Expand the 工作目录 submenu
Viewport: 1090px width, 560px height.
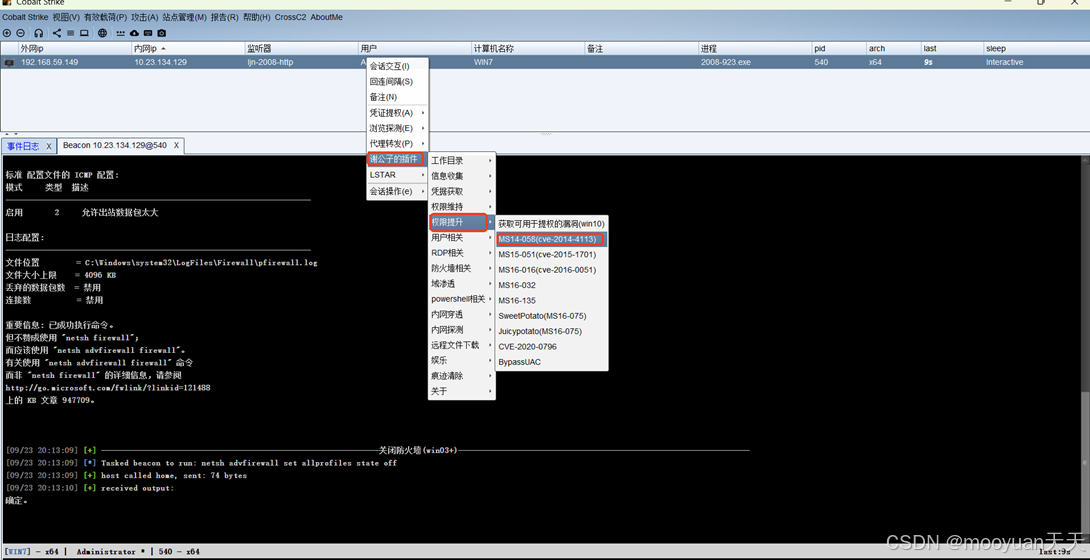(x=462, y=160)
